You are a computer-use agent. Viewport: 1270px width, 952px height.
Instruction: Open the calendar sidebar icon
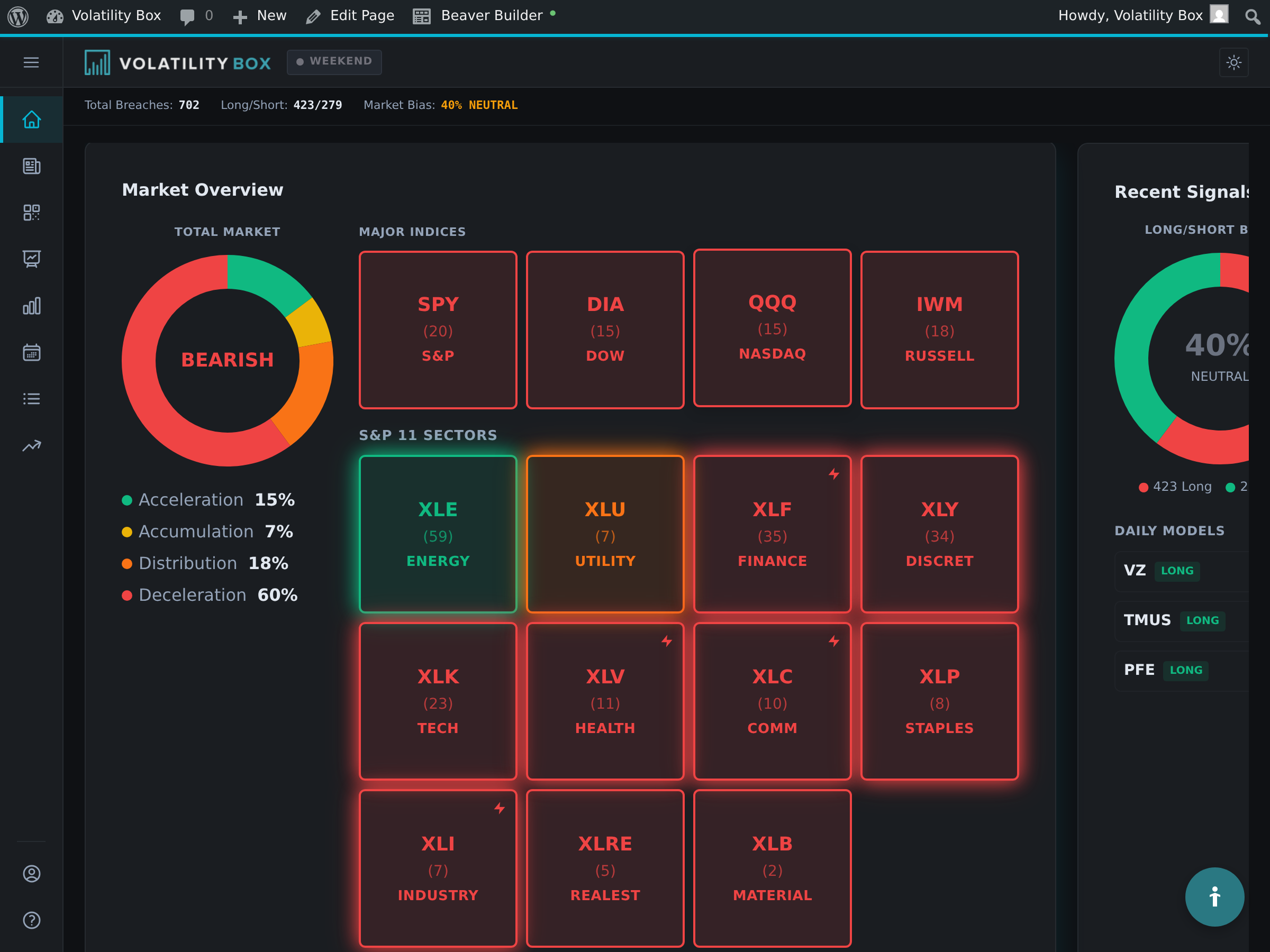[x=31, y=352]
